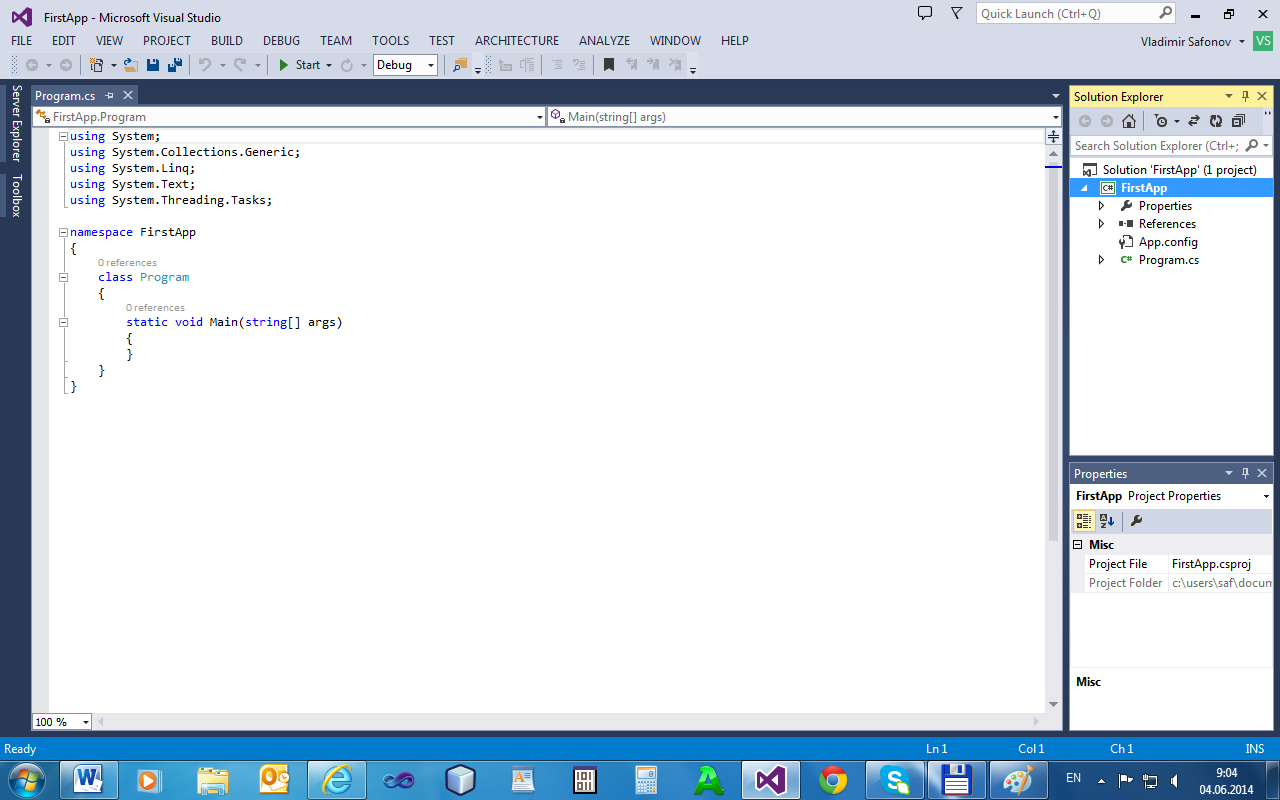Screen dimensions: 1280x800
Task: Open the TOOLS menu
Action: point(391,41)
